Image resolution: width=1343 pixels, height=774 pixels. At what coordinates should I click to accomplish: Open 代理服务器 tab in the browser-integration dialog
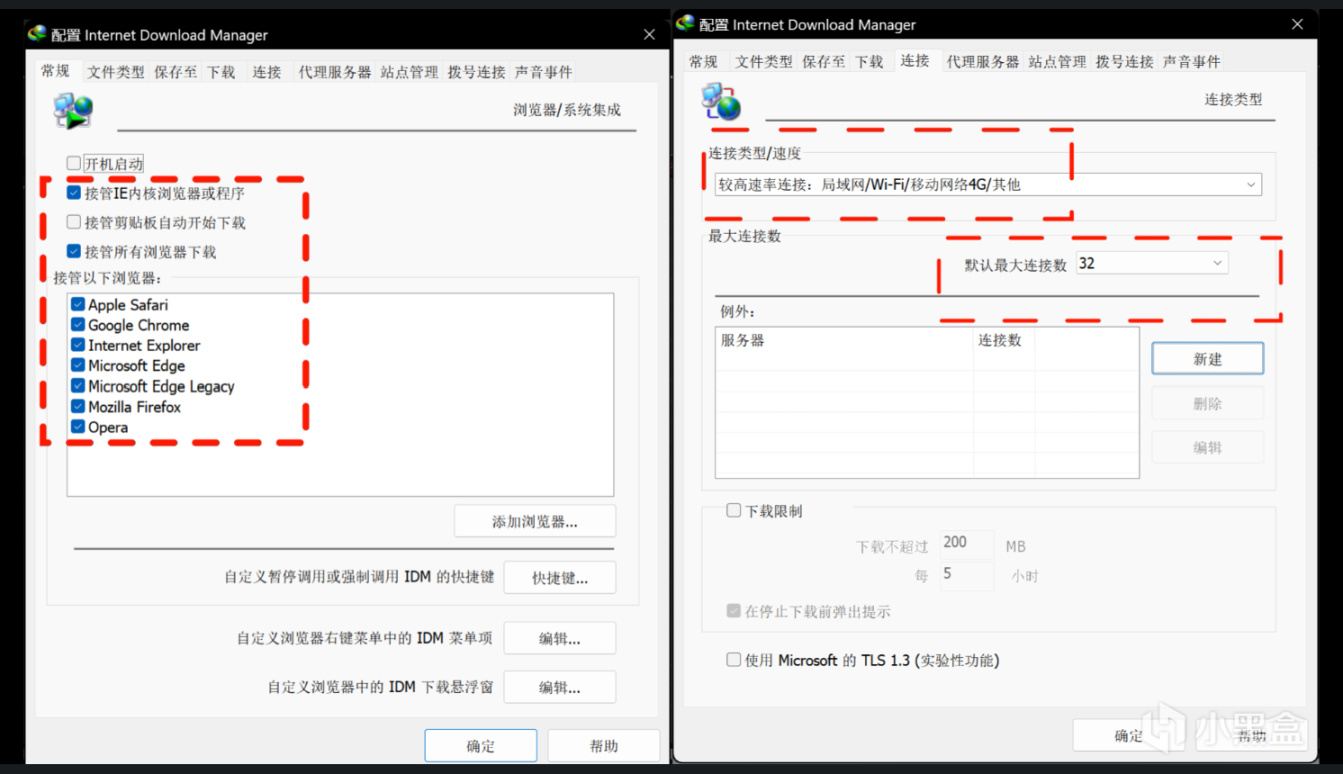(x=335, y=72)
